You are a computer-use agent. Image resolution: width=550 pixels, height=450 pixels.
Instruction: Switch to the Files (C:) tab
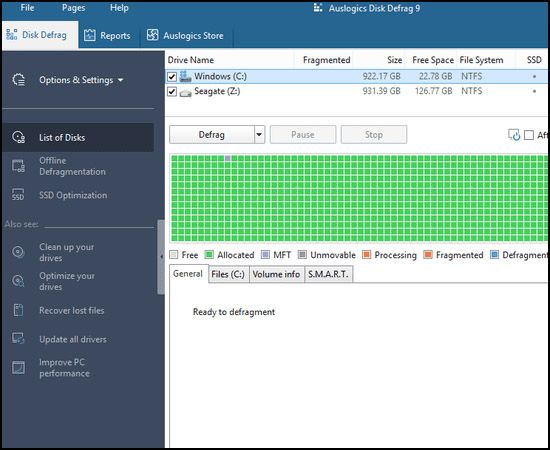pos(228,274)
